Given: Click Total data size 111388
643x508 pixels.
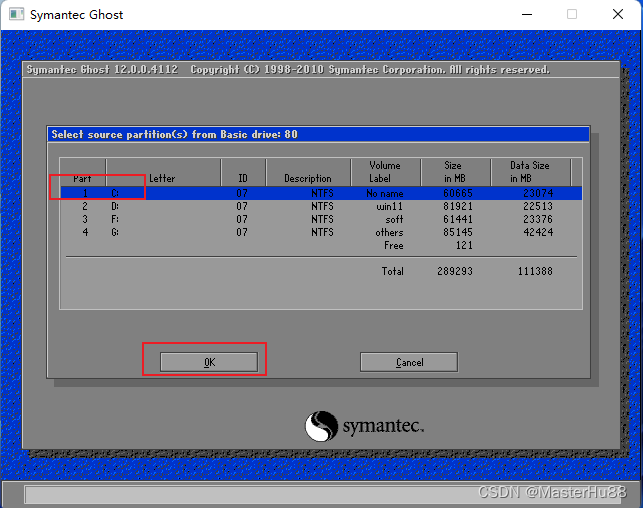Looking at the screenshot, I should click(x=535, y=271).
